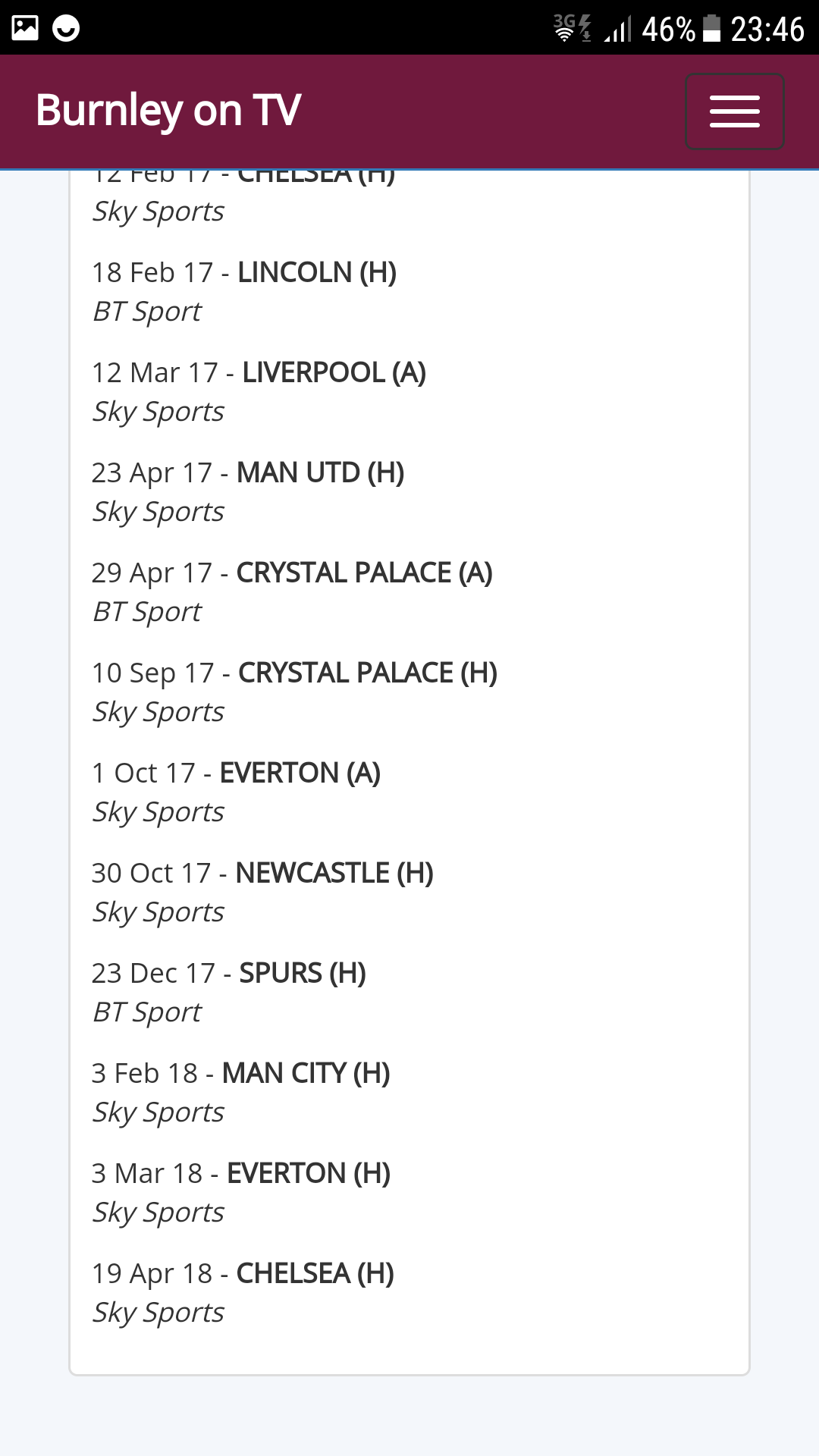Open the hamburger navigation menu
This screenshot has width=819, height=1456.
(x=734, y=111)
